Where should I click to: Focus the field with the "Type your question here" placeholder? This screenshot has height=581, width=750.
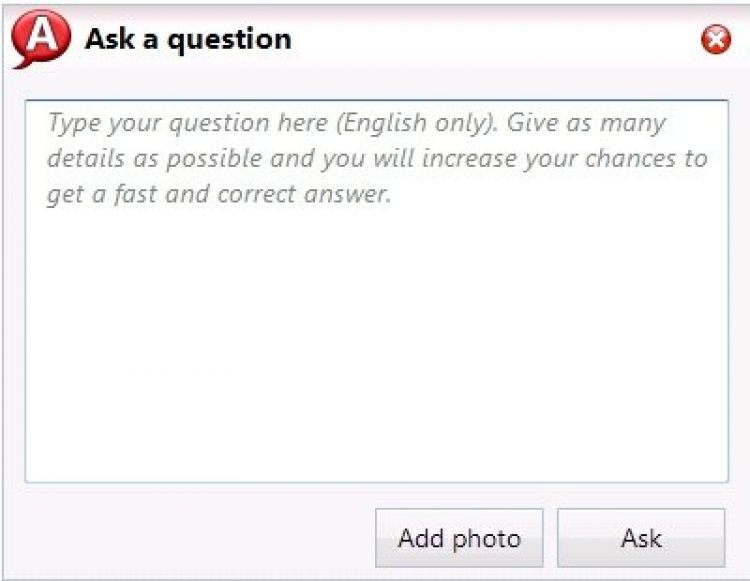point(376,290)
